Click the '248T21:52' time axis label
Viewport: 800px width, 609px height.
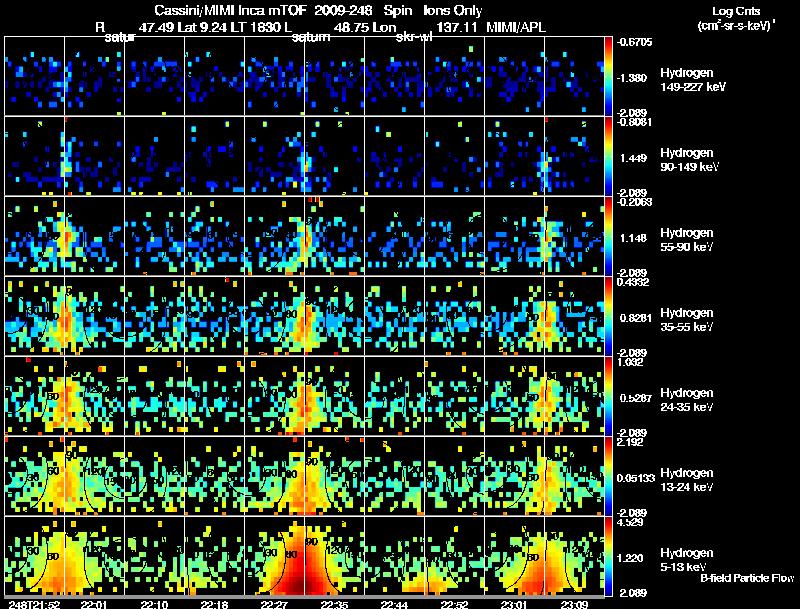pyautogui.click(x=34, y=605)
